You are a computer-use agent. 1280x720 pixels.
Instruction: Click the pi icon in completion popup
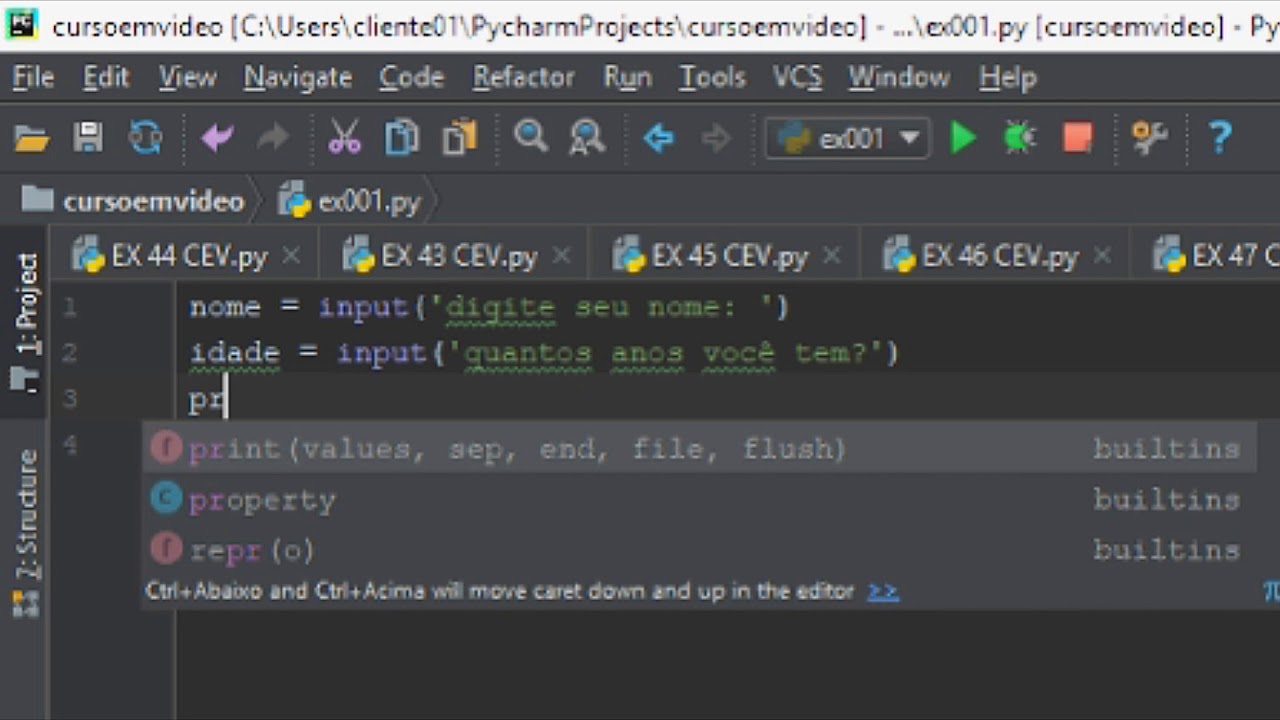pos(1271,591)
